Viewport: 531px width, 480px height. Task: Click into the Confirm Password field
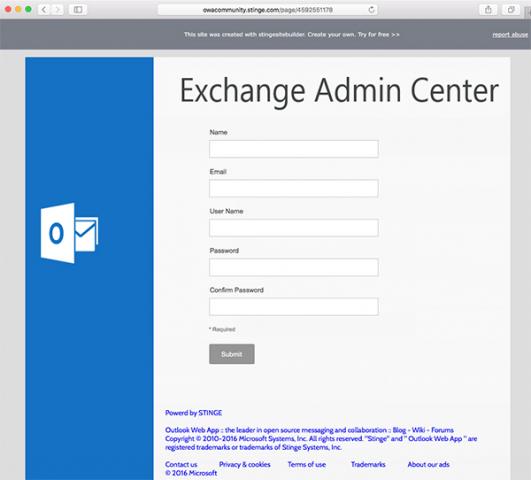[x=294, y=307]
